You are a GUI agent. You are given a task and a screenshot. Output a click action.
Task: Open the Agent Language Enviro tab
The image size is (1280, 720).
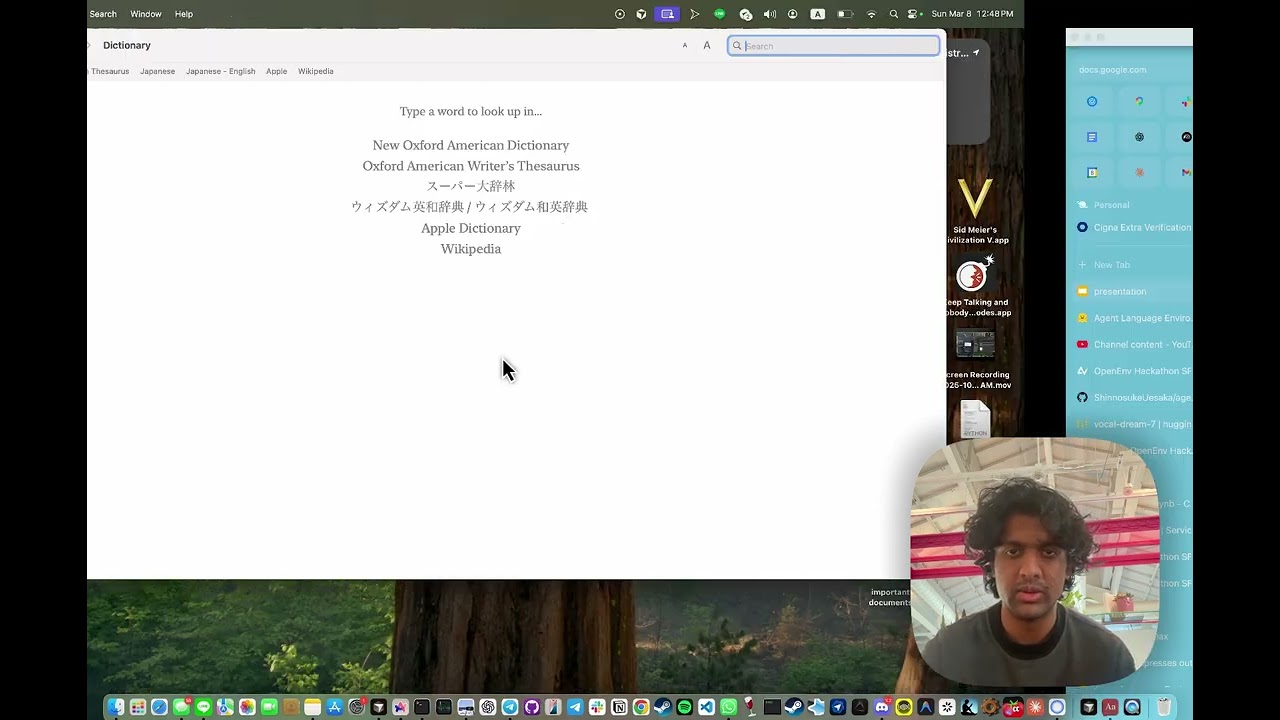pyautogui.click(x=1134, y=318)
